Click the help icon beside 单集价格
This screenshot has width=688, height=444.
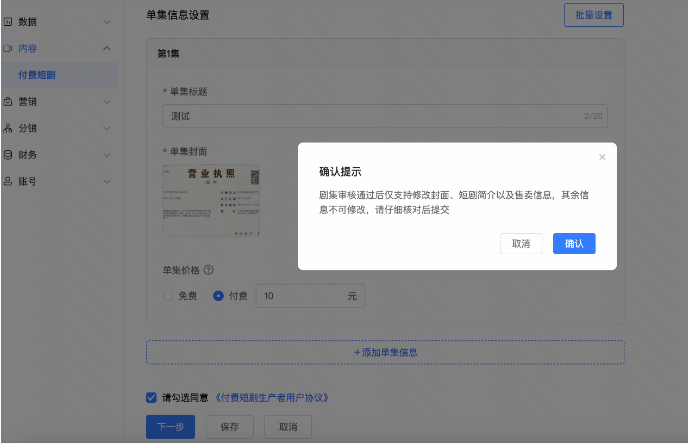click(x=209, y=270)
